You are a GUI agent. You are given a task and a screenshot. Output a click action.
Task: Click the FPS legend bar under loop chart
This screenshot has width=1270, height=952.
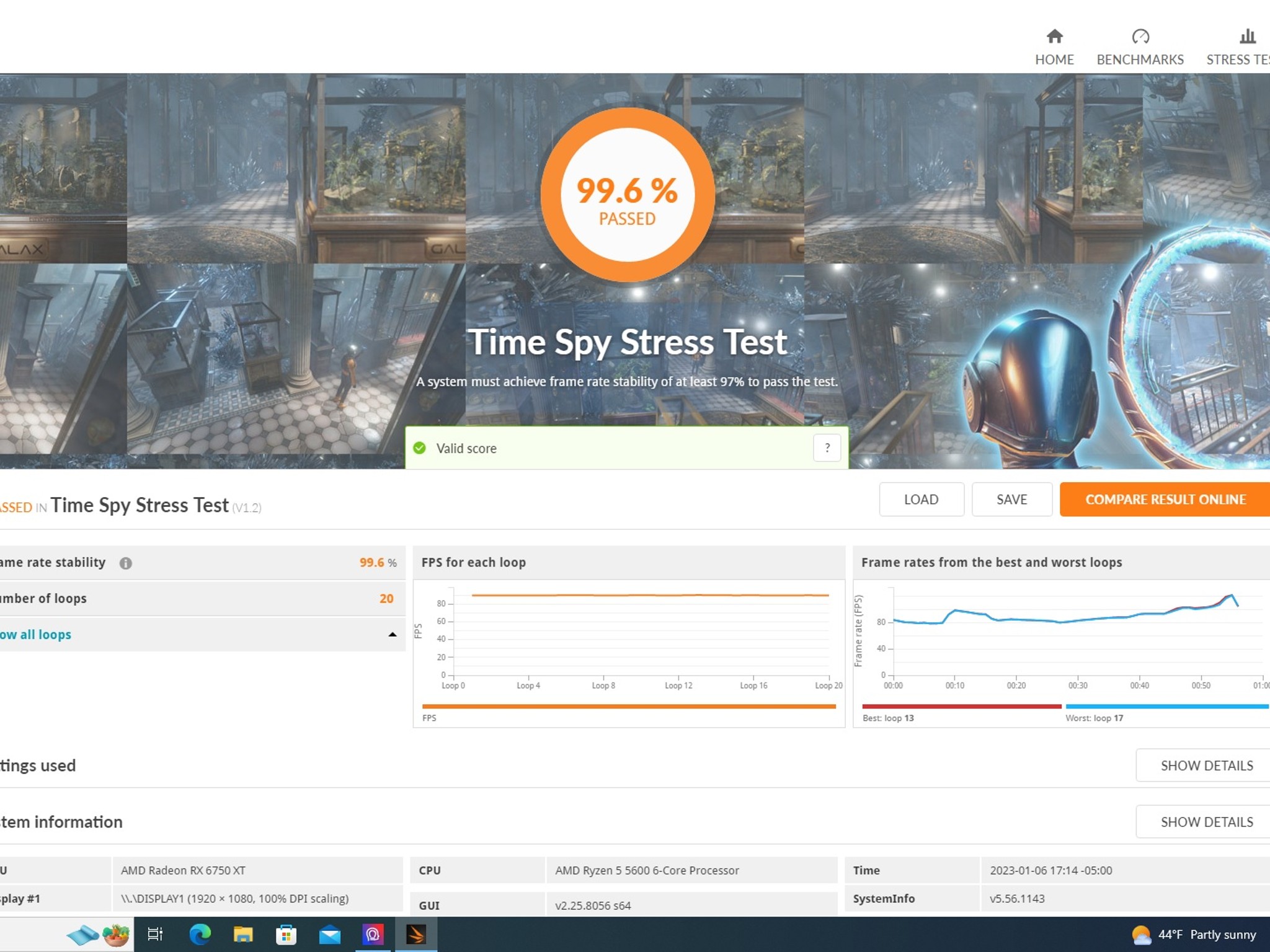(629, 707)
